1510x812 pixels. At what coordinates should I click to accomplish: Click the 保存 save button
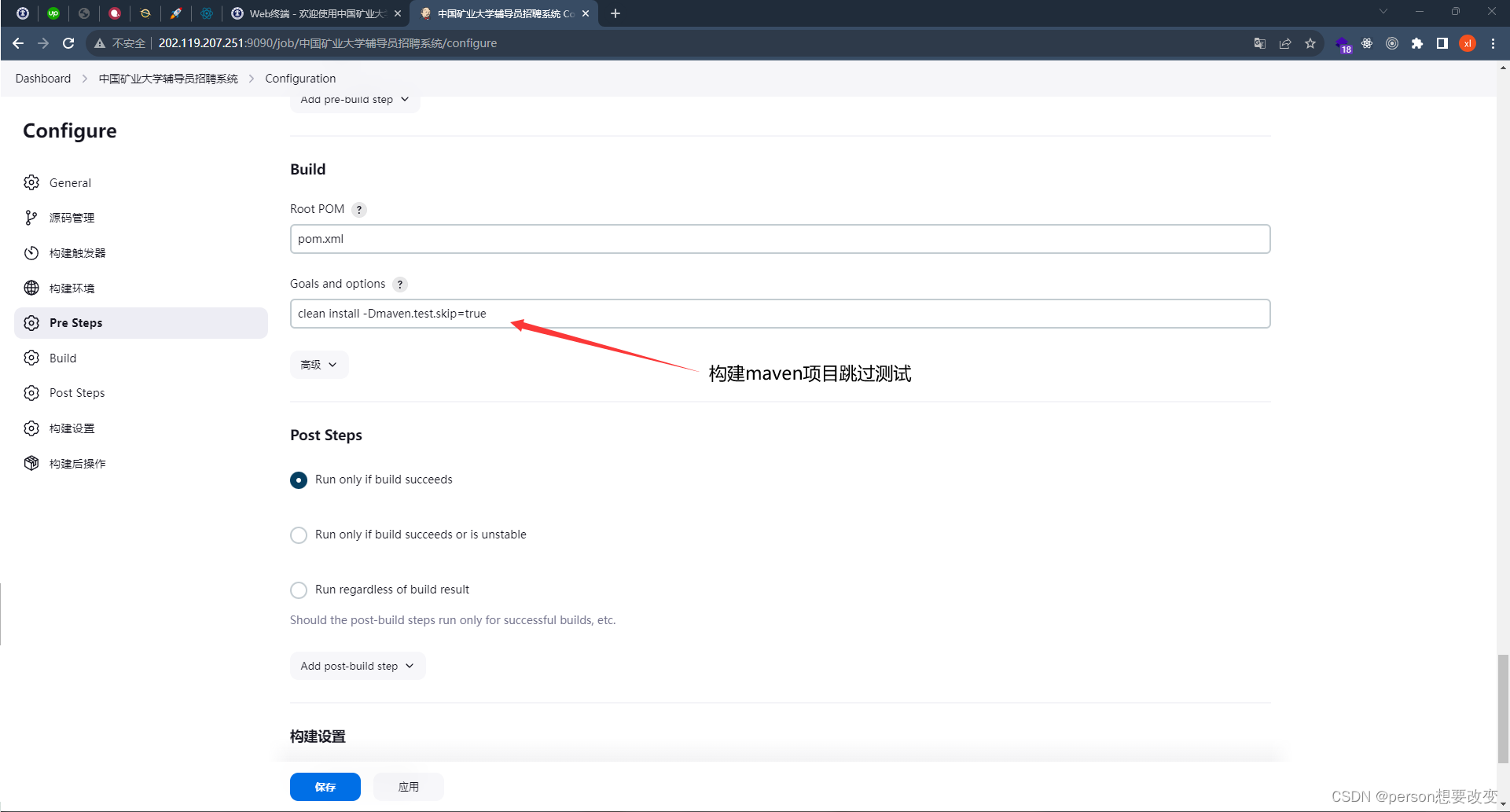tap(325, 787)
